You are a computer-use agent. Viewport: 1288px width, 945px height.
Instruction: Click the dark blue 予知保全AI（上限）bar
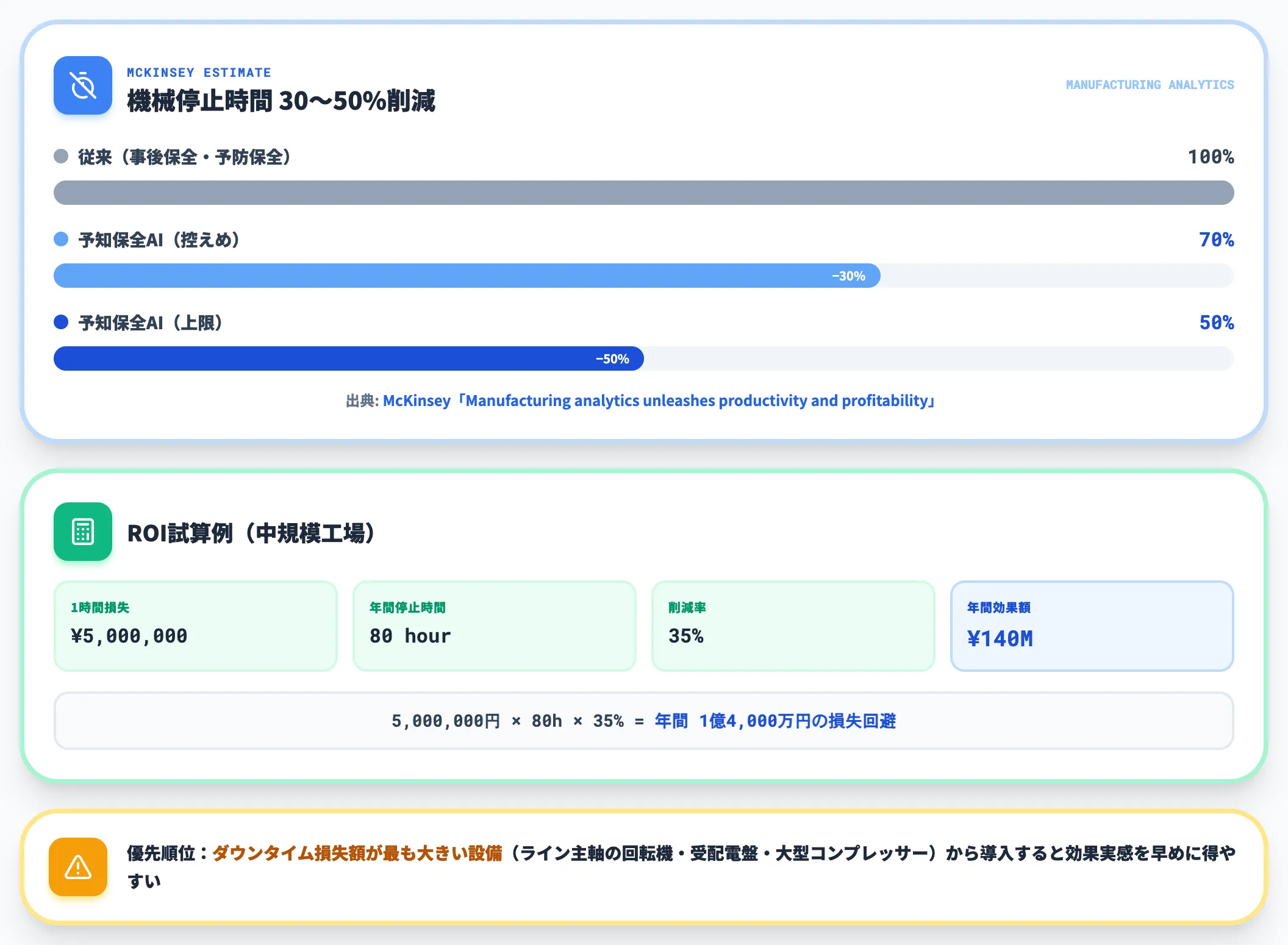tap(349, 358)
